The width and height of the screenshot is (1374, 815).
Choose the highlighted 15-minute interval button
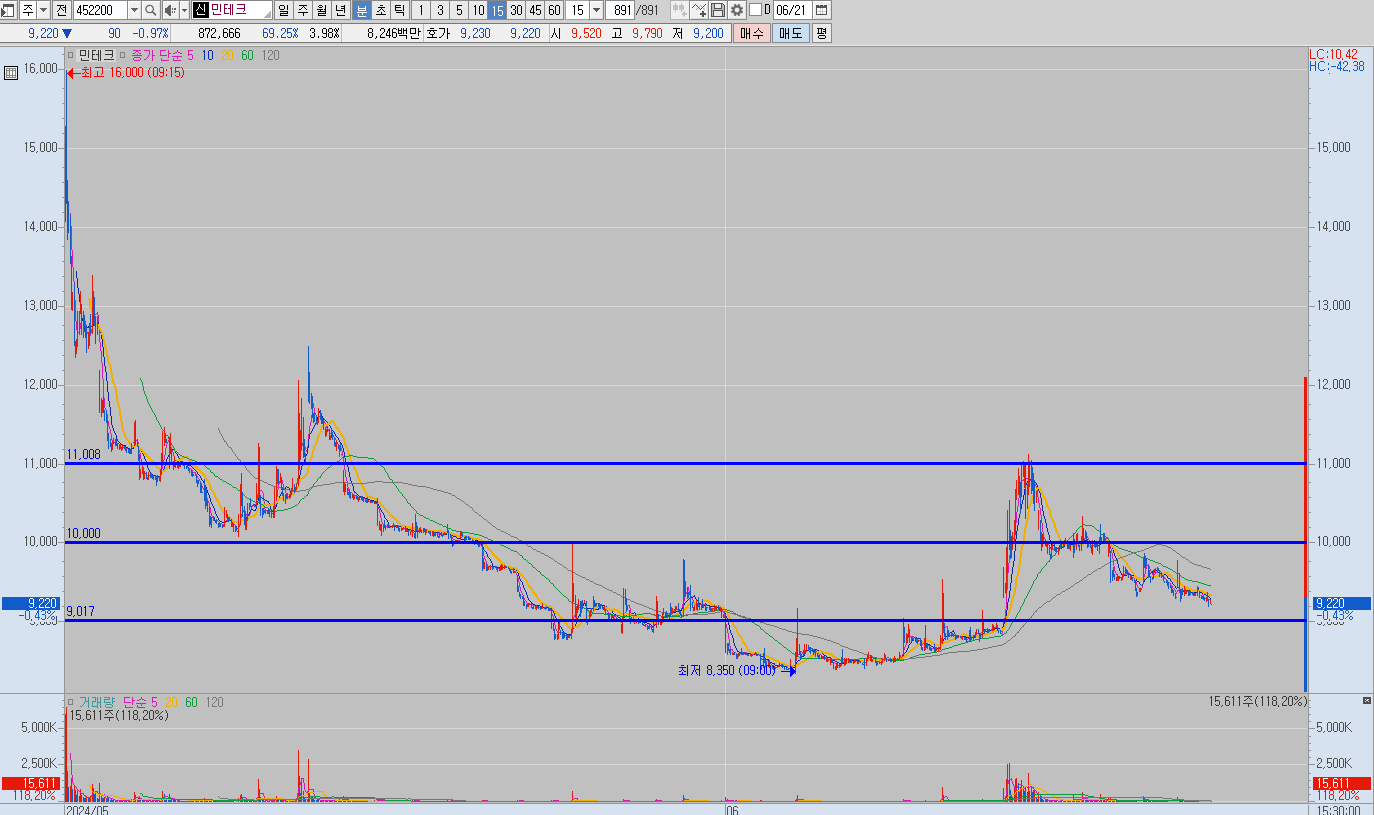(x=497, y=10)
